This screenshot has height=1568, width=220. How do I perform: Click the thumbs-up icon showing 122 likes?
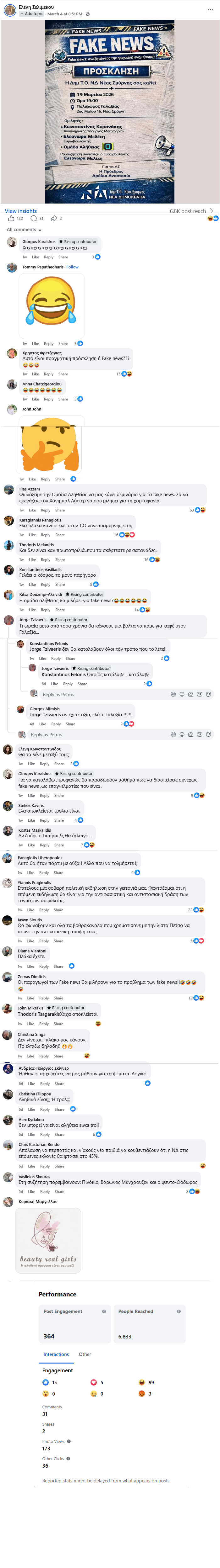[11, 218]
